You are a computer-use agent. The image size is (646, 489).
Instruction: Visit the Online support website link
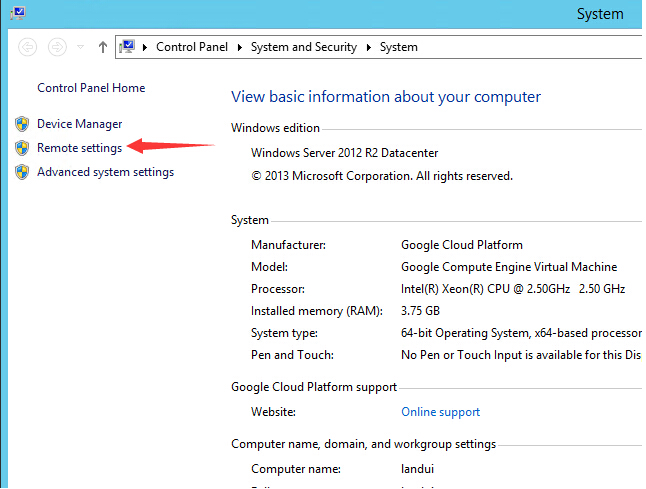440,412
